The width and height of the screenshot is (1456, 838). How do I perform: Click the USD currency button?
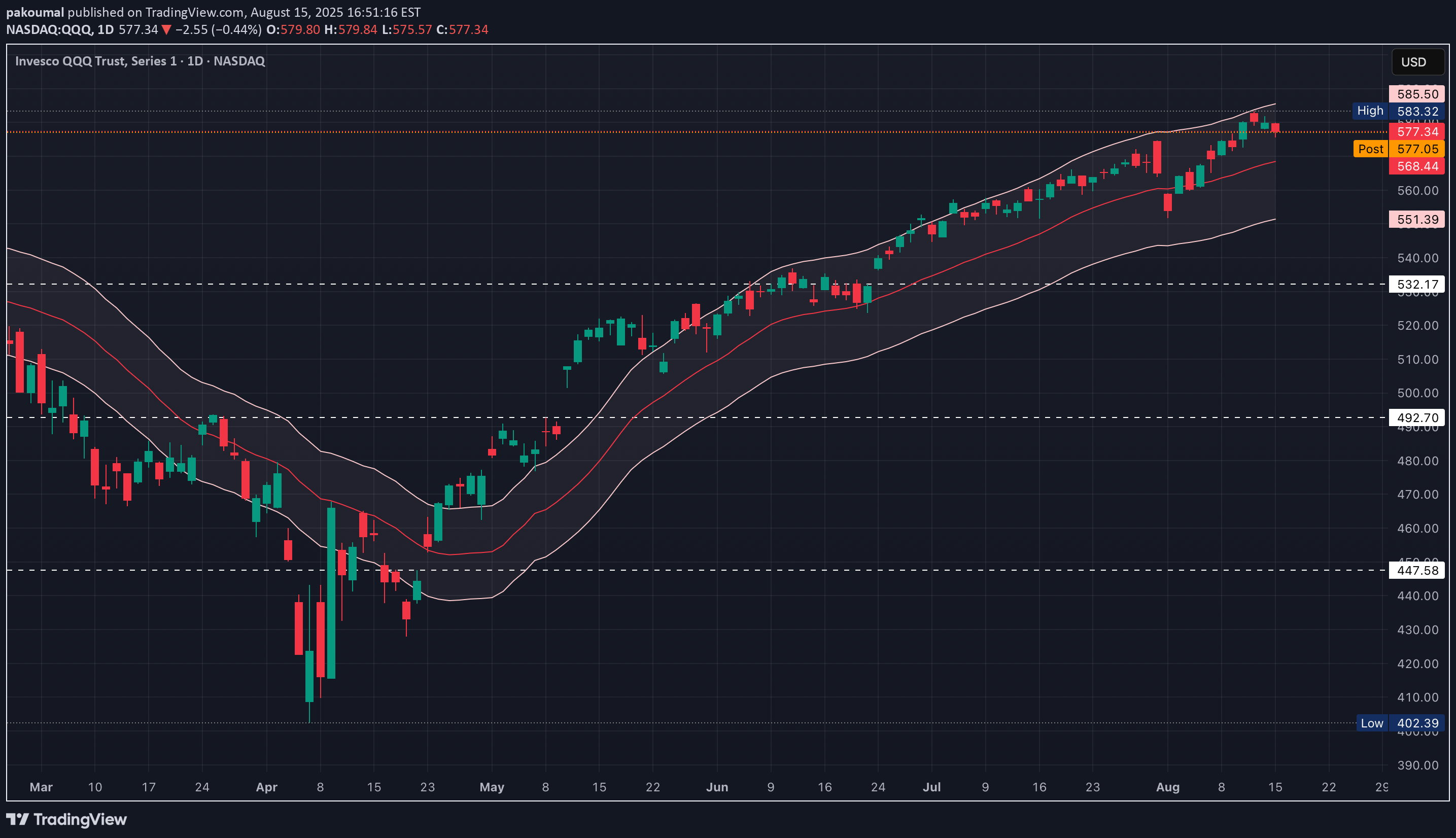[x=1417, y=62]
